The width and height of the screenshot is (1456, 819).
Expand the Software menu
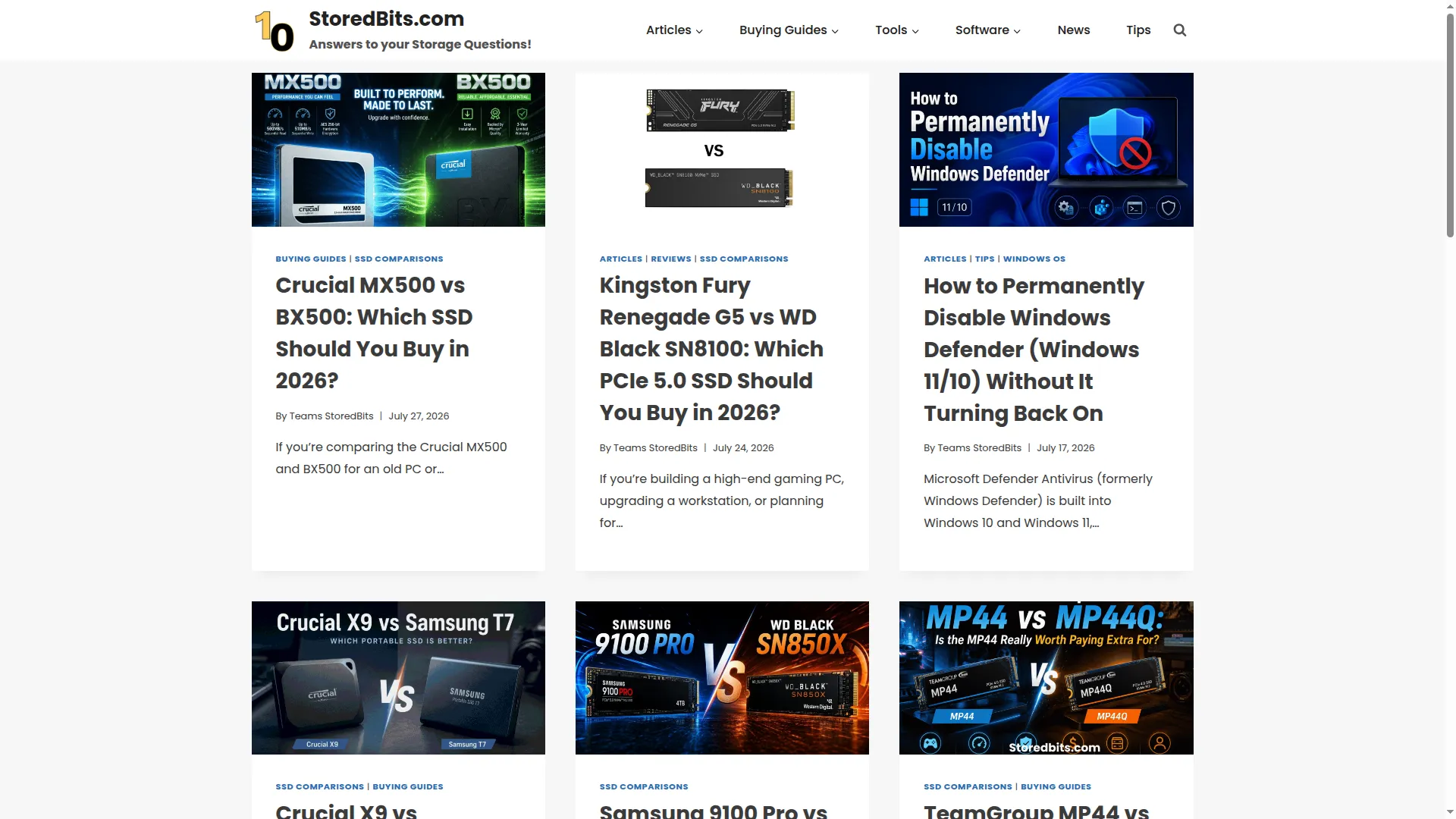pyautogui.click(x=987, y=30)
